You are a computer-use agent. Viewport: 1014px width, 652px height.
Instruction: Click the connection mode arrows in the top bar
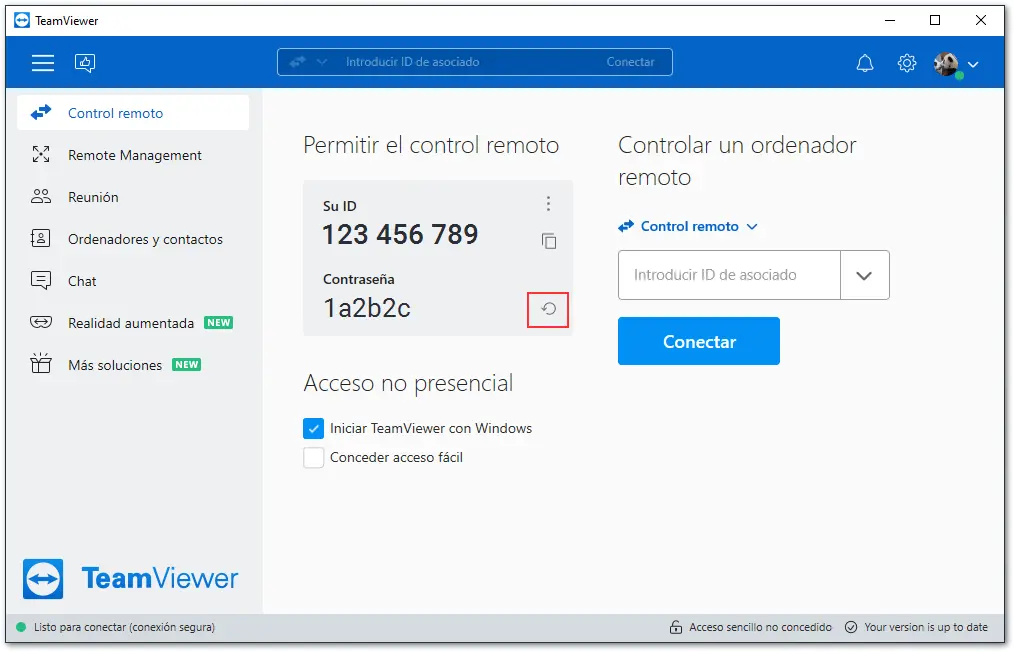pos(297,62)
